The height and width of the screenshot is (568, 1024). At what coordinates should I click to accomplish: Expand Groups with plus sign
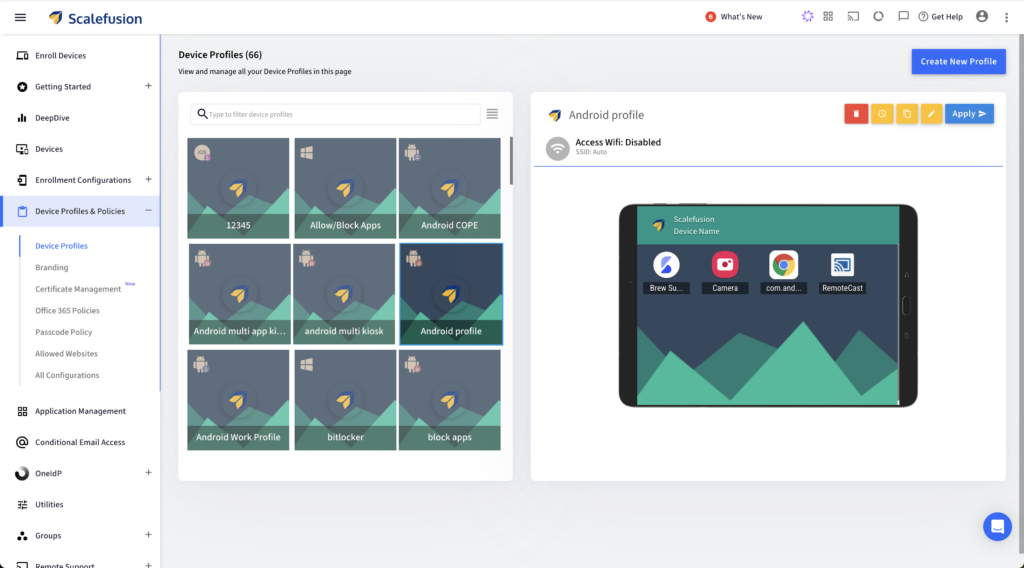(148, 535)
